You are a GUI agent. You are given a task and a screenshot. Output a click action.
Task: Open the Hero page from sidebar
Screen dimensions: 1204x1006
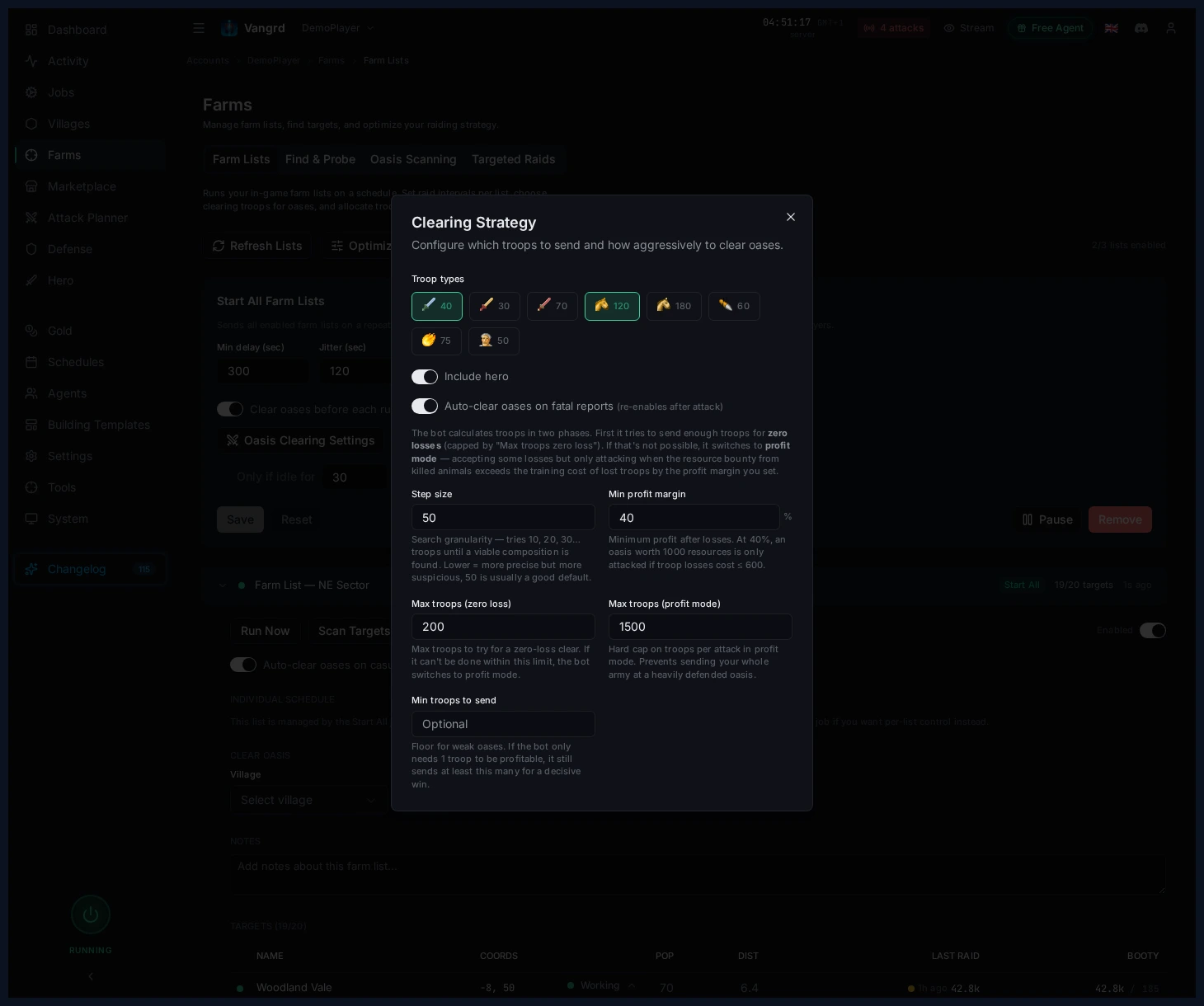pos(60,280)
